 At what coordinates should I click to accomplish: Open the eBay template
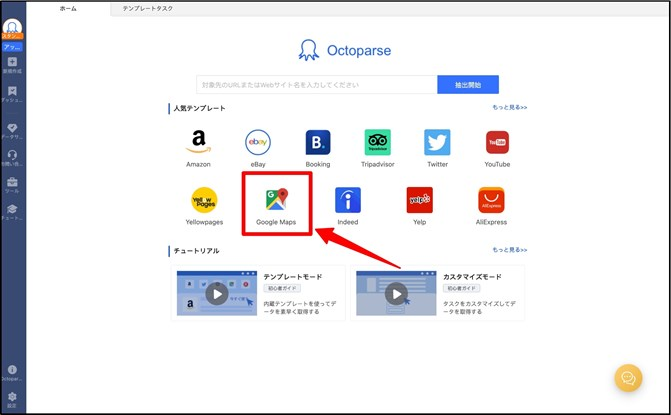[x=258, y=148]
